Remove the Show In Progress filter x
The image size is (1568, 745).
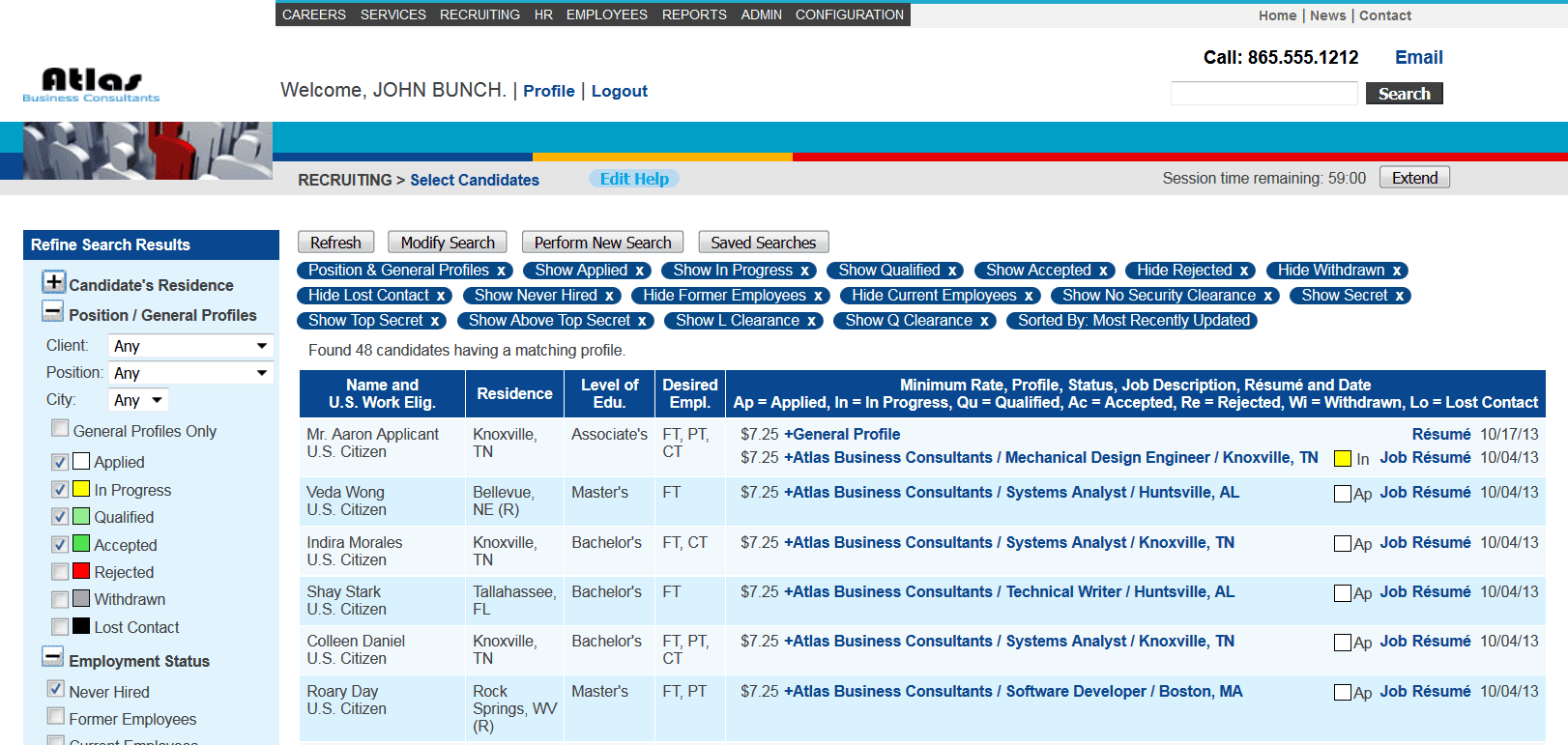point(804,271)
